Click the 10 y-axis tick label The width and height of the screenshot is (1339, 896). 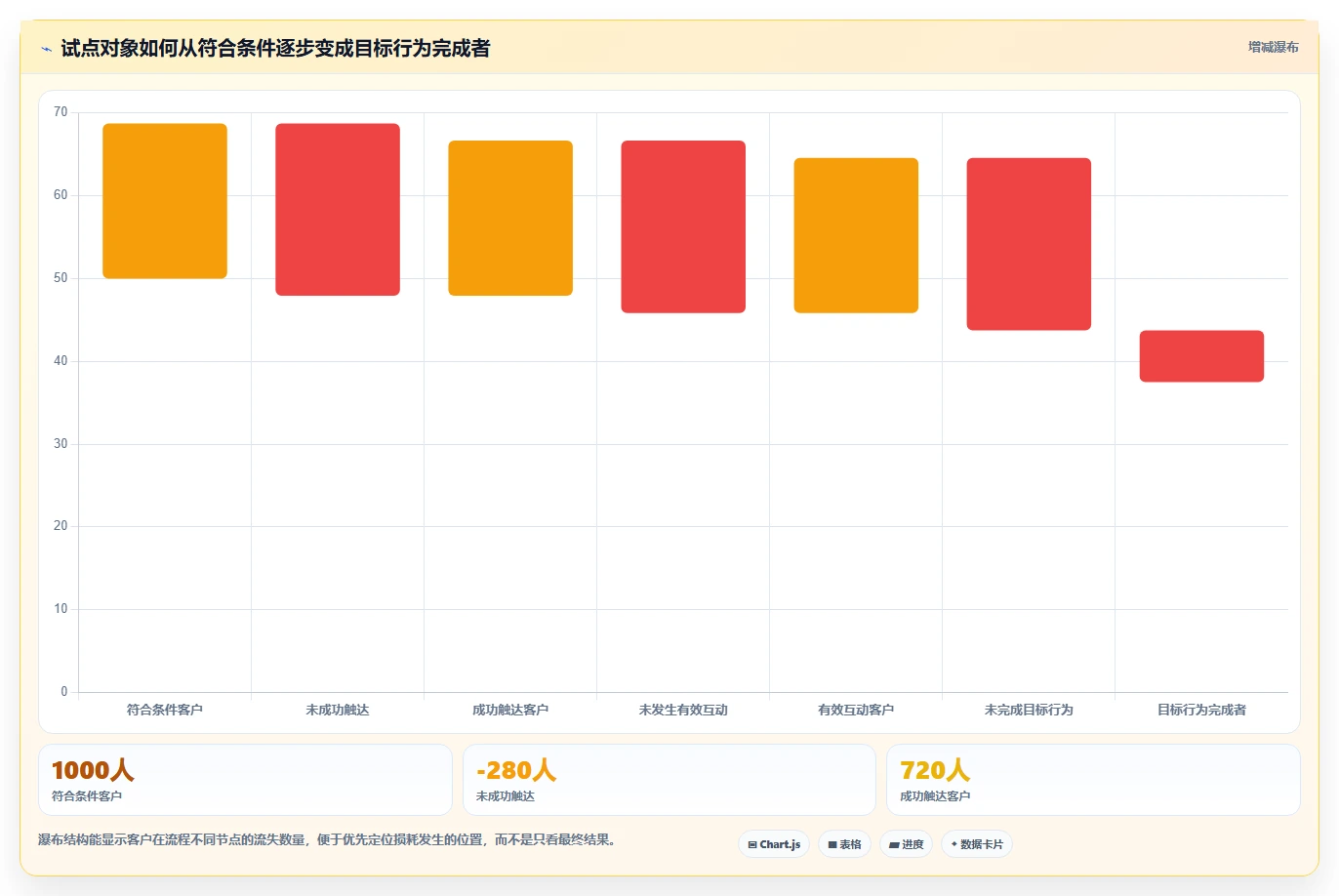click(x=61, y=609)
